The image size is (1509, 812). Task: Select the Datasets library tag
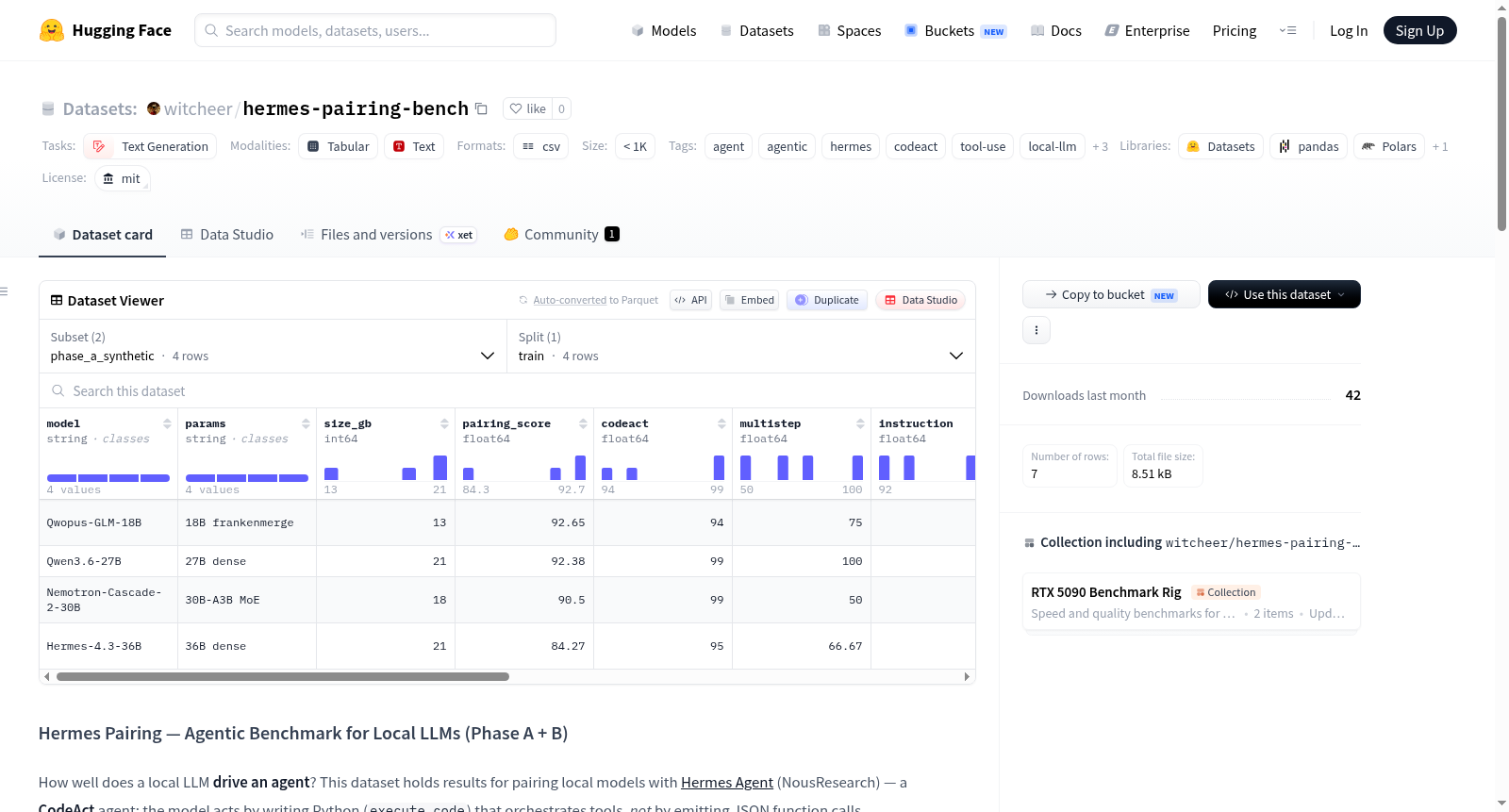pos(1220,146)
